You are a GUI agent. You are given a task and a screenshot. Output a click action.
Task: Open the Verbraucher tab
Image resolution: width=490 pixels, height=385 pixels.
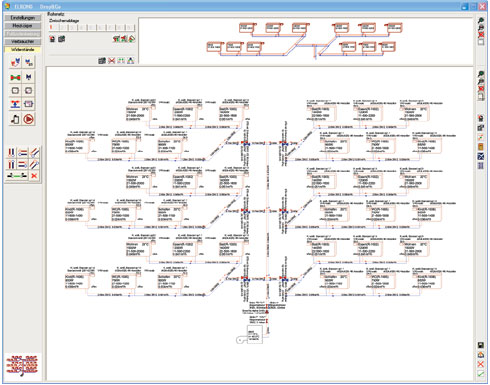(x=23, y=42)
